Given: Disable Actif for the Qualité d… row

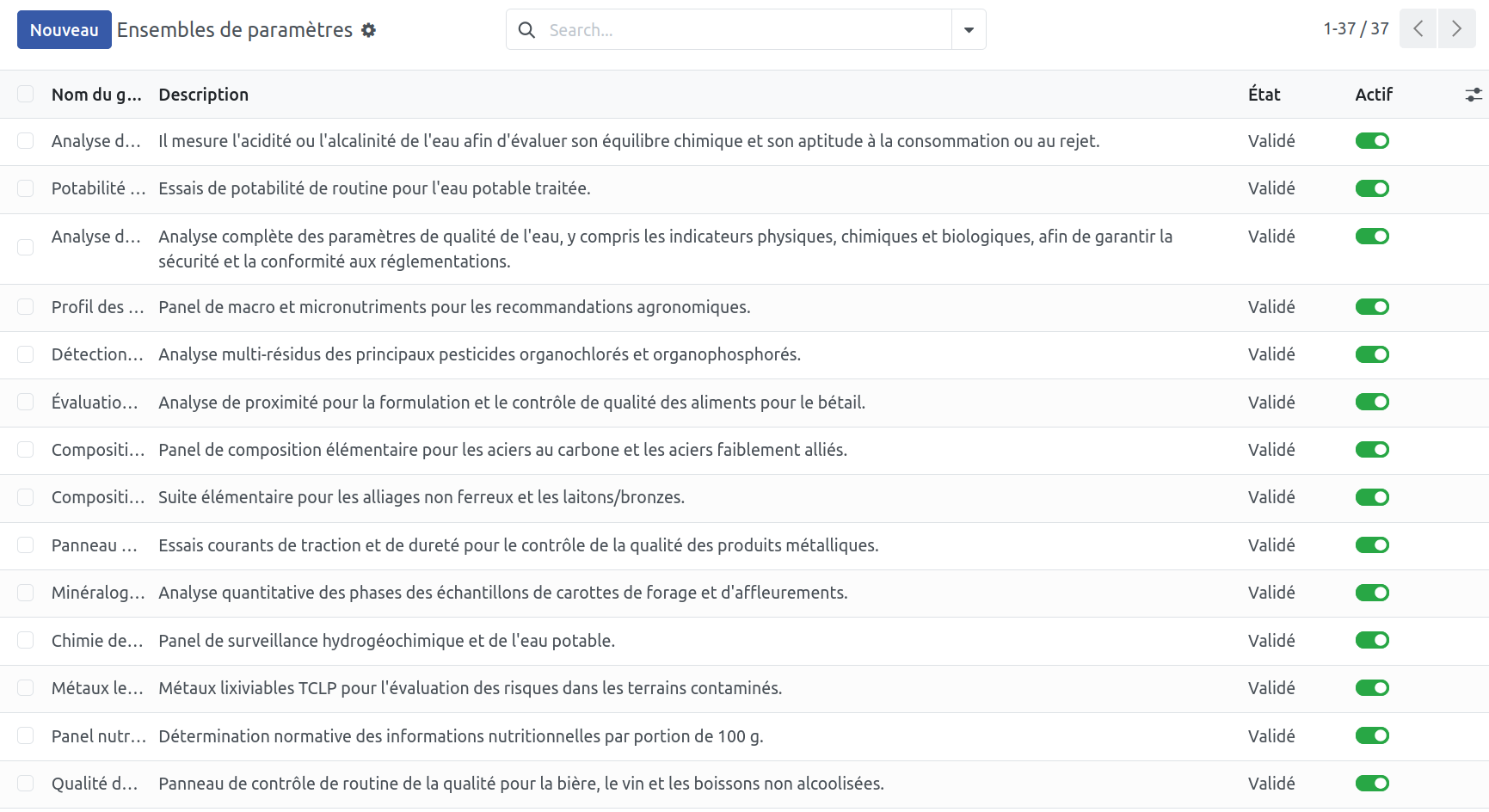Looking at the screenshot, I should click(1372, 784).
